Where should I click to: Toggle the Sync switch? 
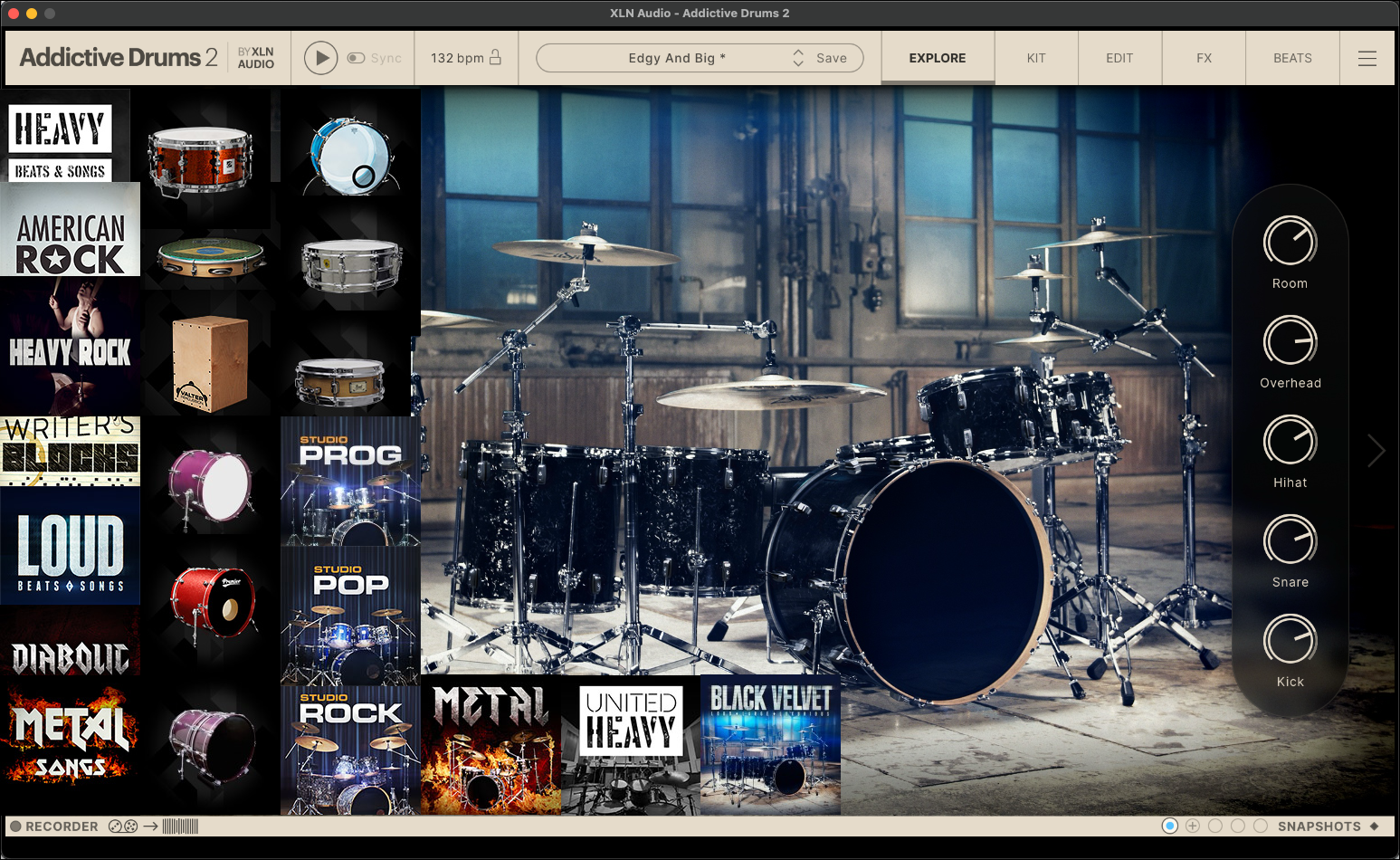[x=356, y=58]
